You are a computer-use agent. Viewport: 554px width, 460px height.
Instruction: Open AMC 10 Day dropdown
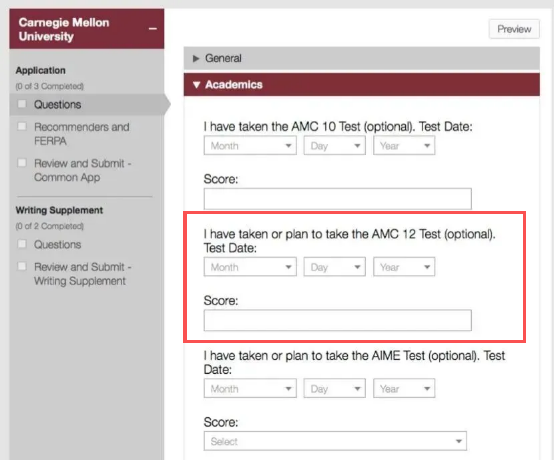coord(335,146)
